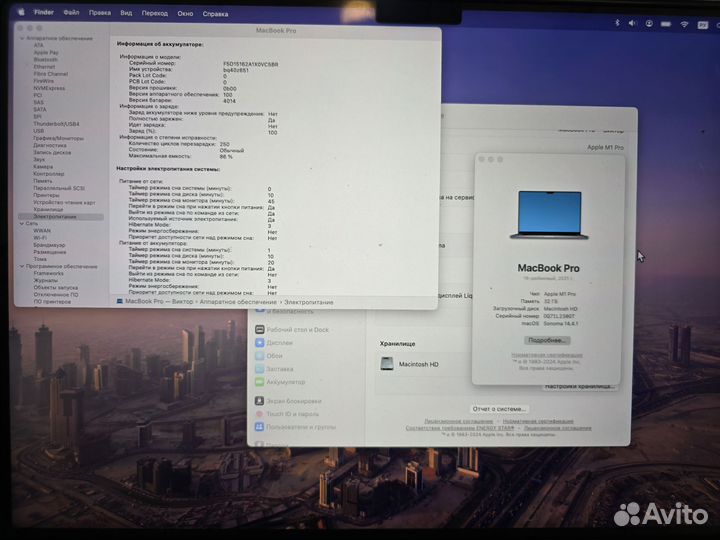Open the Файл menu
Screen dimensions: 720x540
coord(71,12)
